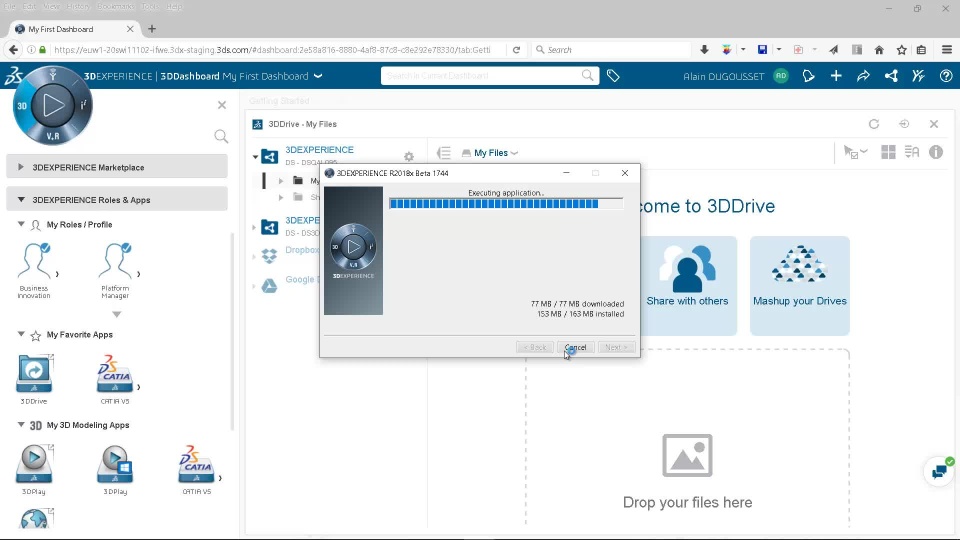Expand the 3DEXPERIENCE Marketplace section

tap(117, 167)
